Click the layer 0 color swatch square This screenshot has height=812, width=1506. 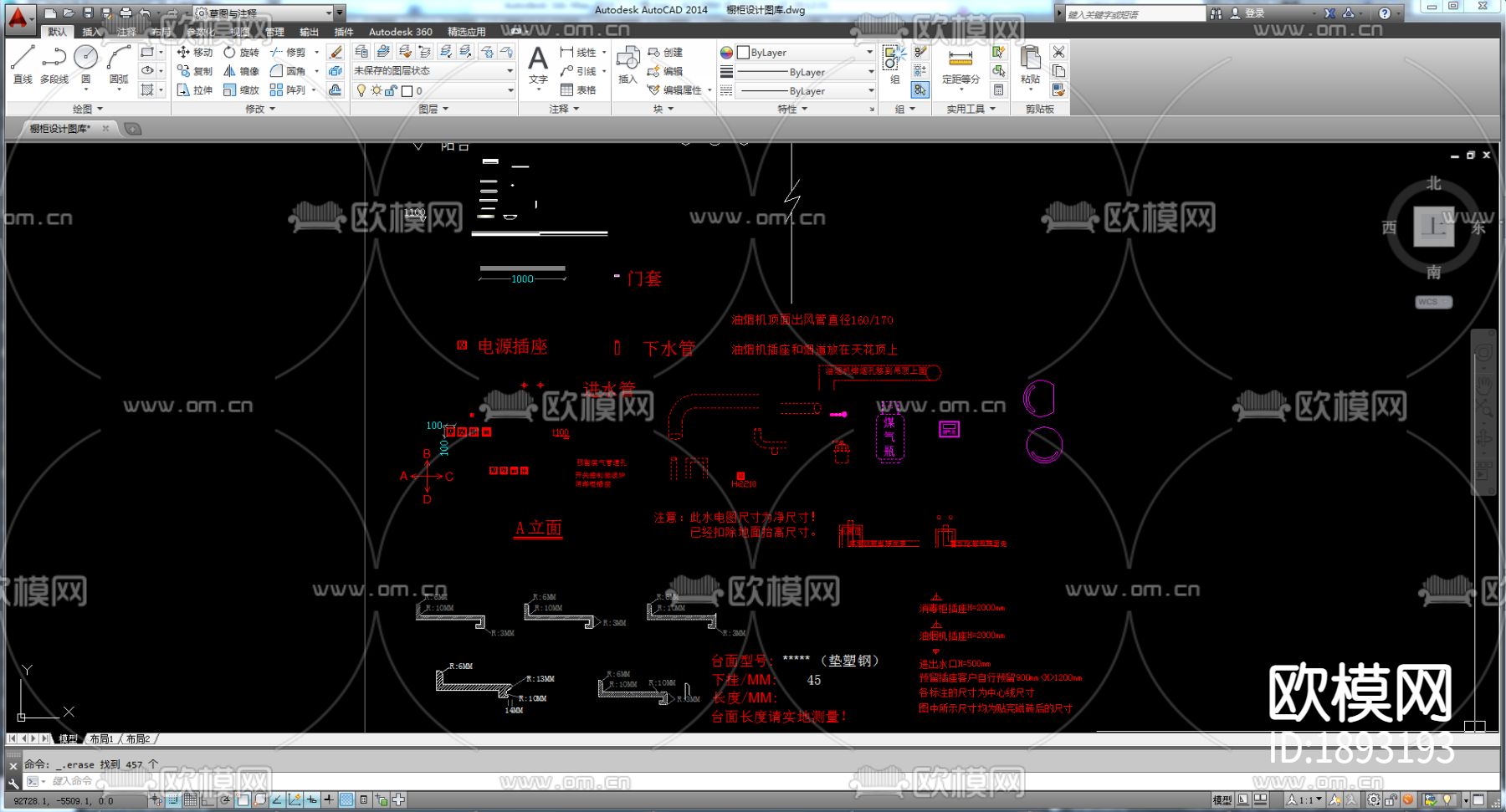click(407, 91)
